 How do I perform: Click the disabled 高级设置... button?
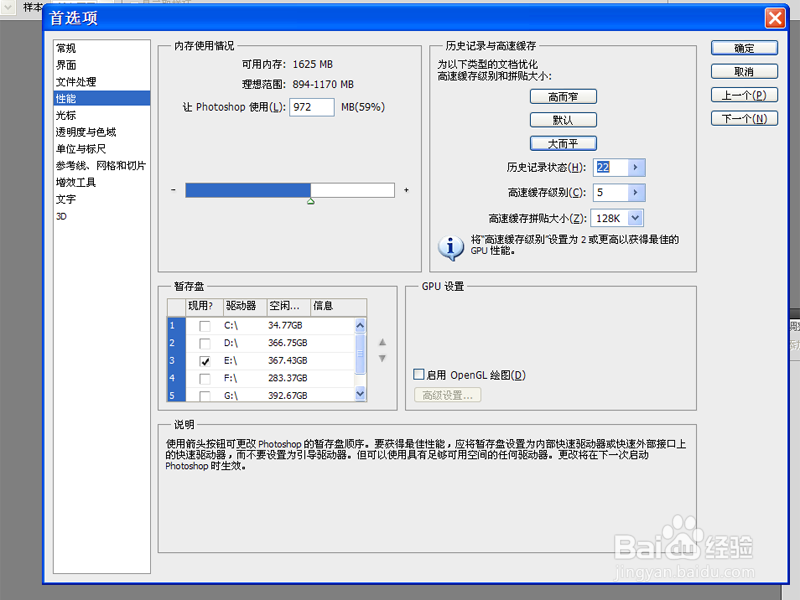pyautogui.click(x=447, y=395)
